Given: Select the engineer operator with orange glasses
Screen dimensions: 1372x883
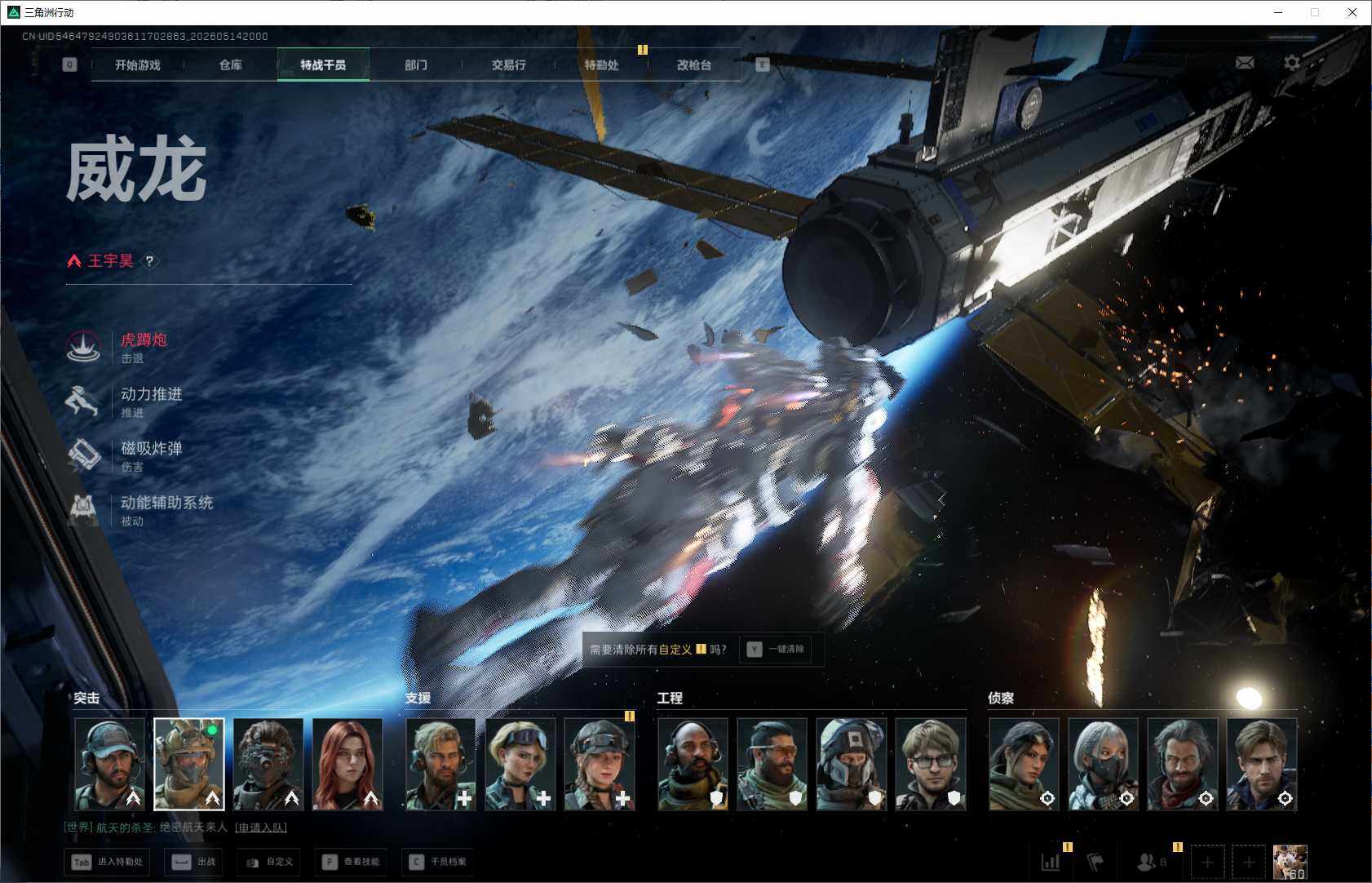Looking at the screenshot, I should [772, 765].
